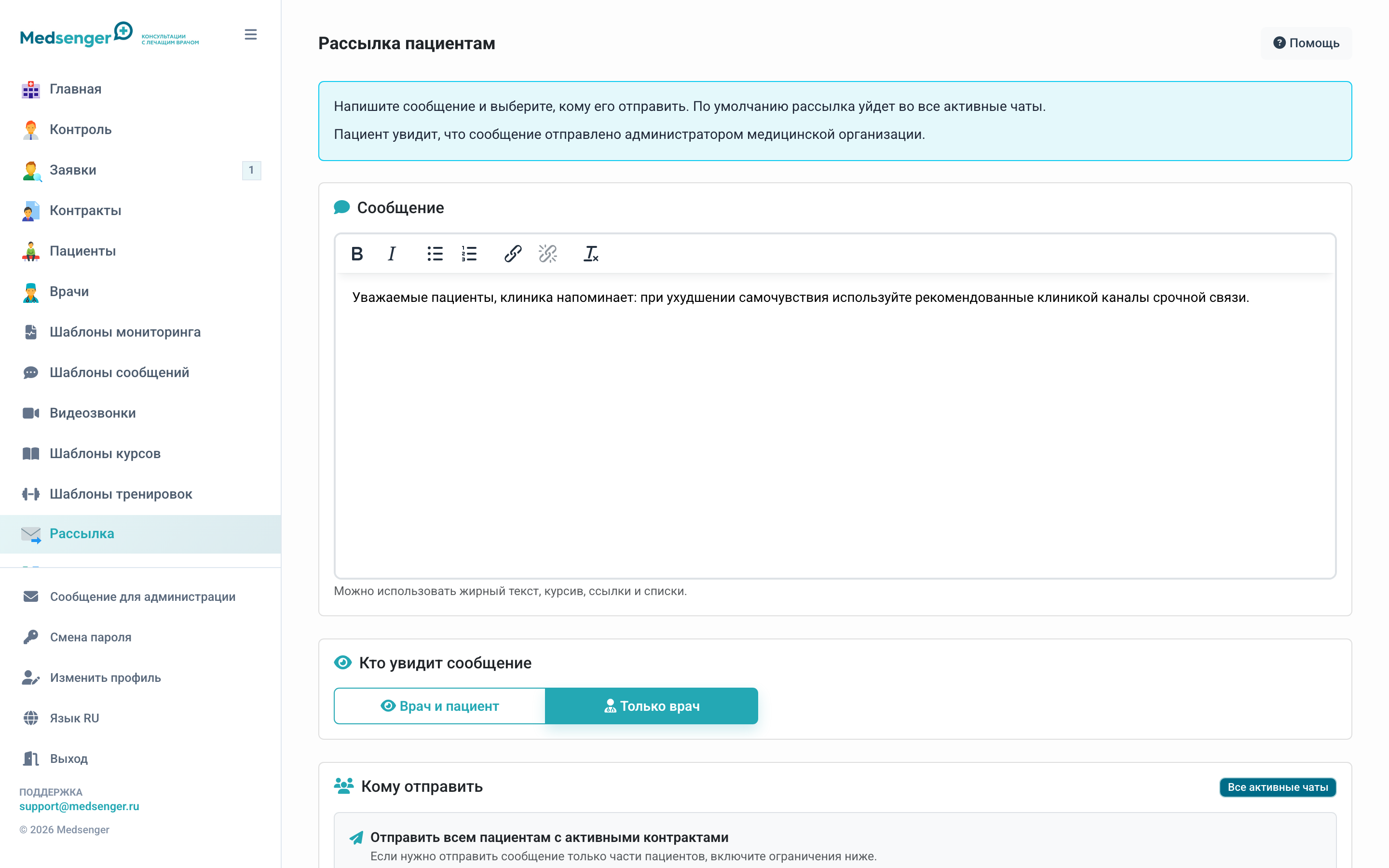Remove link using the unlink icon
1389x868 pixels.
click(x=547, y=254)
